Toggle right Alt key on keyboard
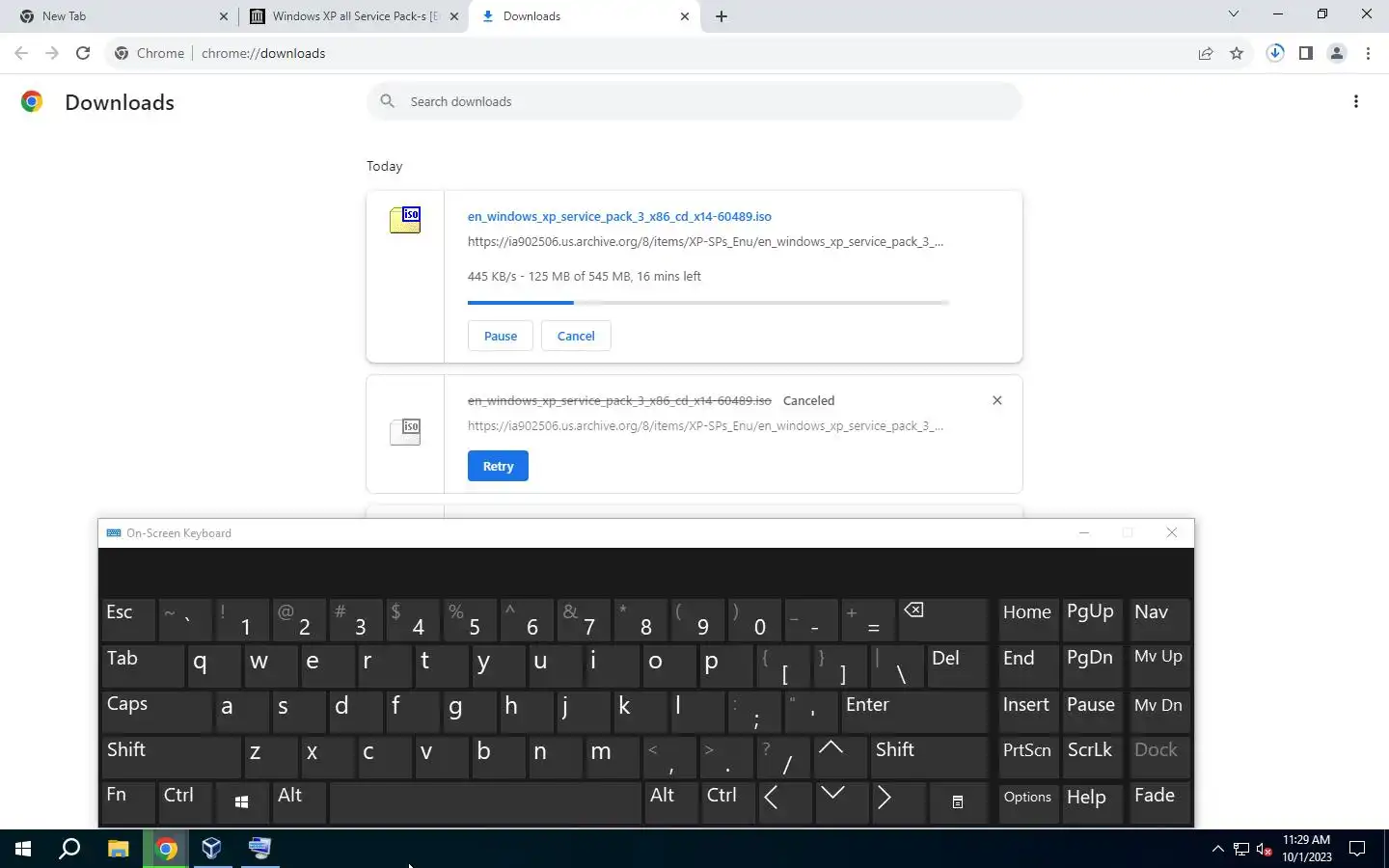 click(671, 802)
